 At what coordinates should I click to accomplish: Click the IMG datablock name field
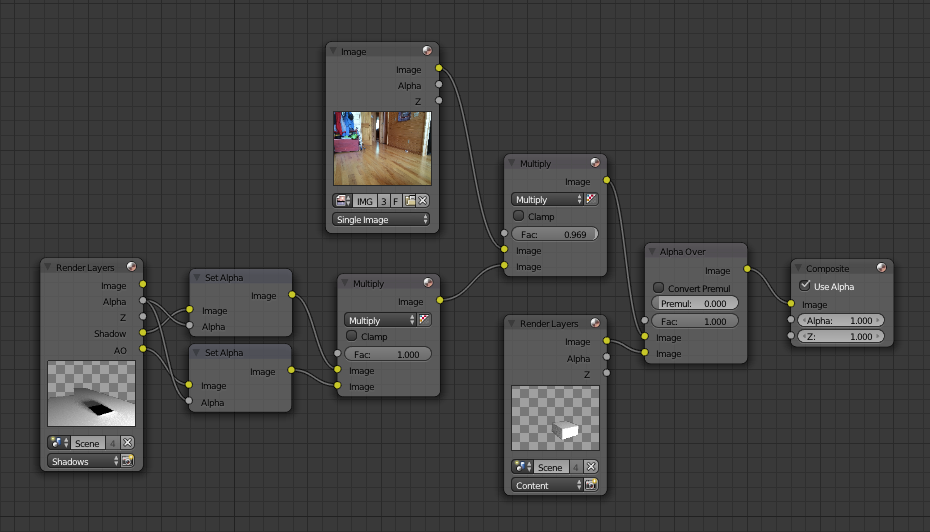[365, 201]
